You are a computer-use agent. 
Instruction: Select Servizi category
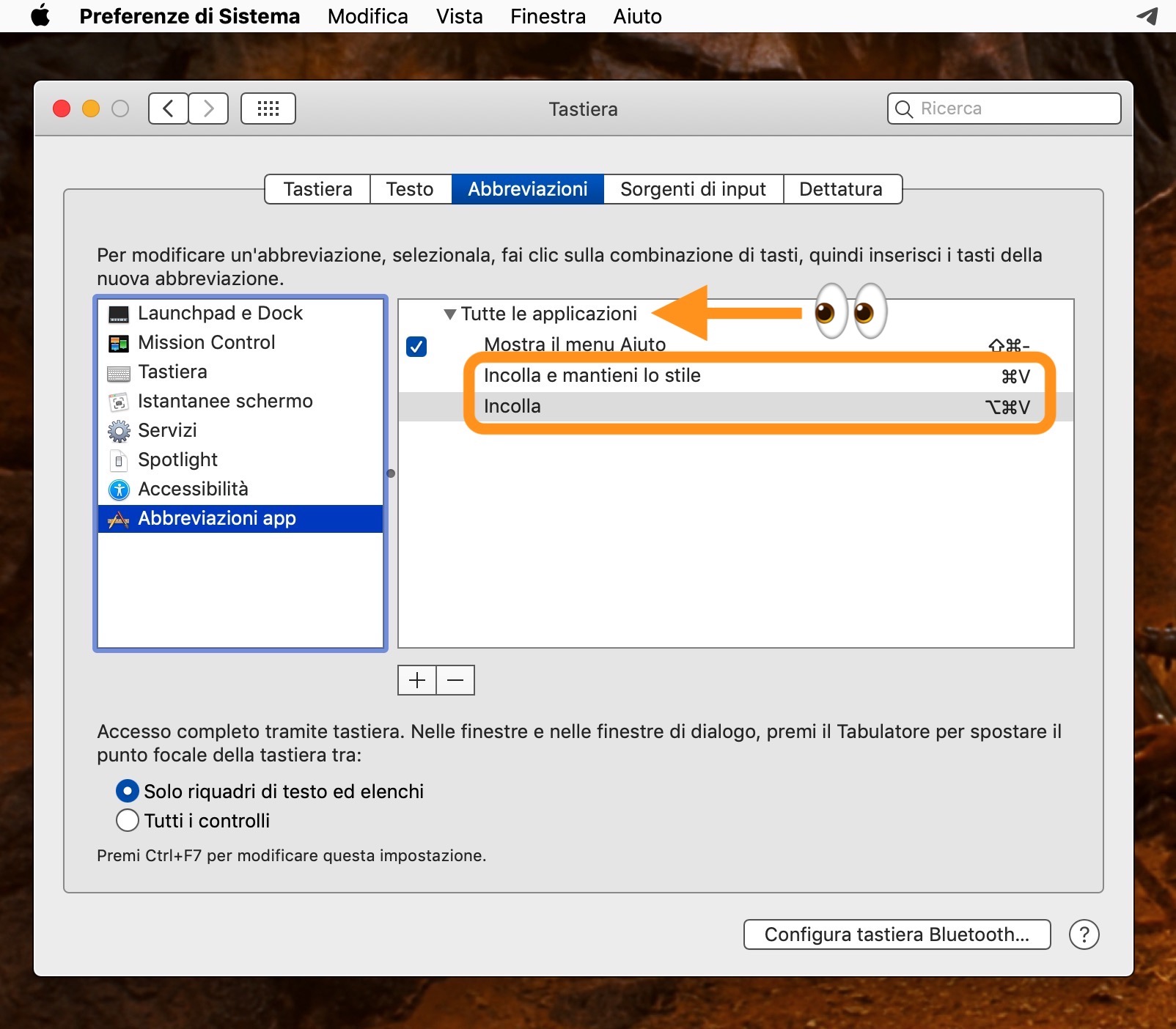tap(240, 431)
